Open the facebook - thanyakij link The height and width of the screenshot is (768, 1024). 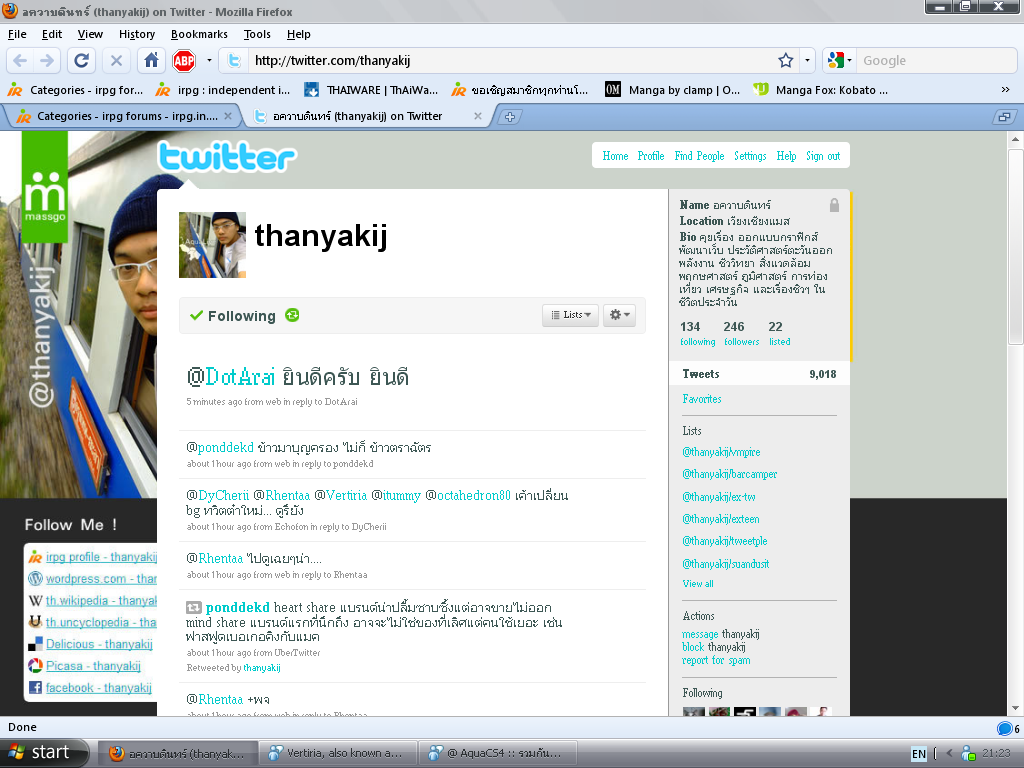coord(99,688)
